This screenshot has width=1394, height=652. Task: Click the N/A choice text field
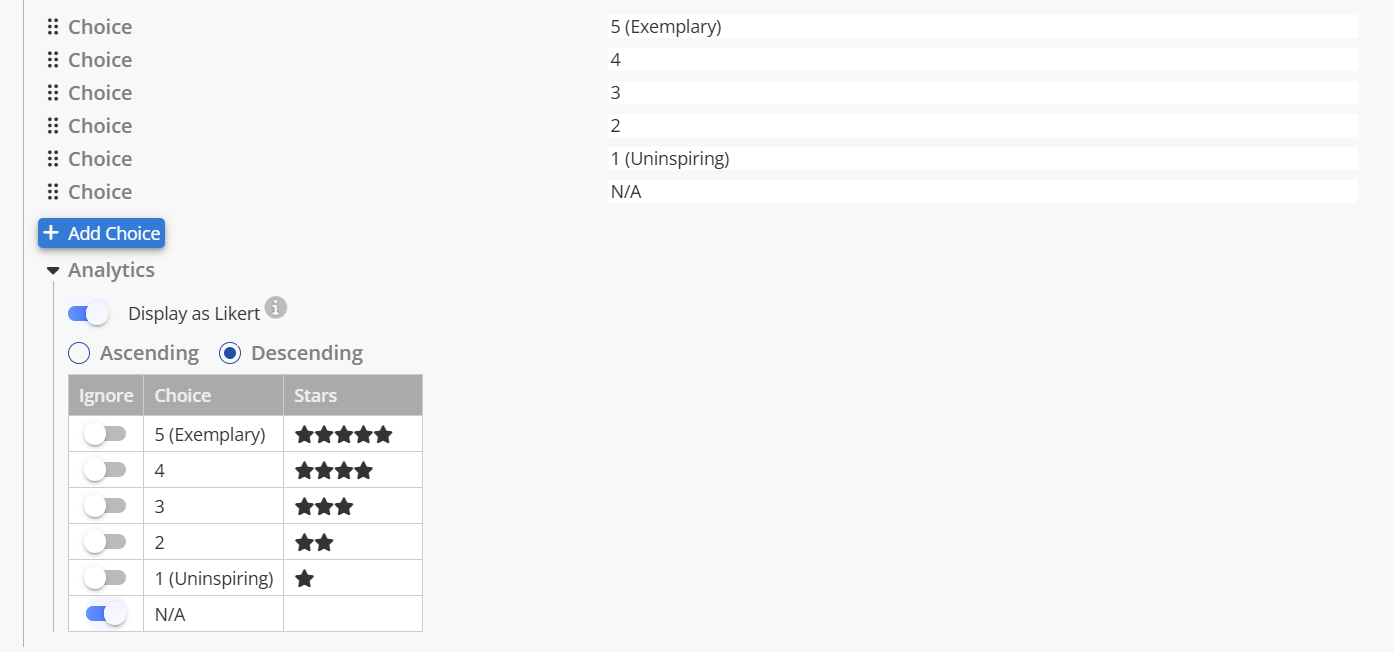983,192
